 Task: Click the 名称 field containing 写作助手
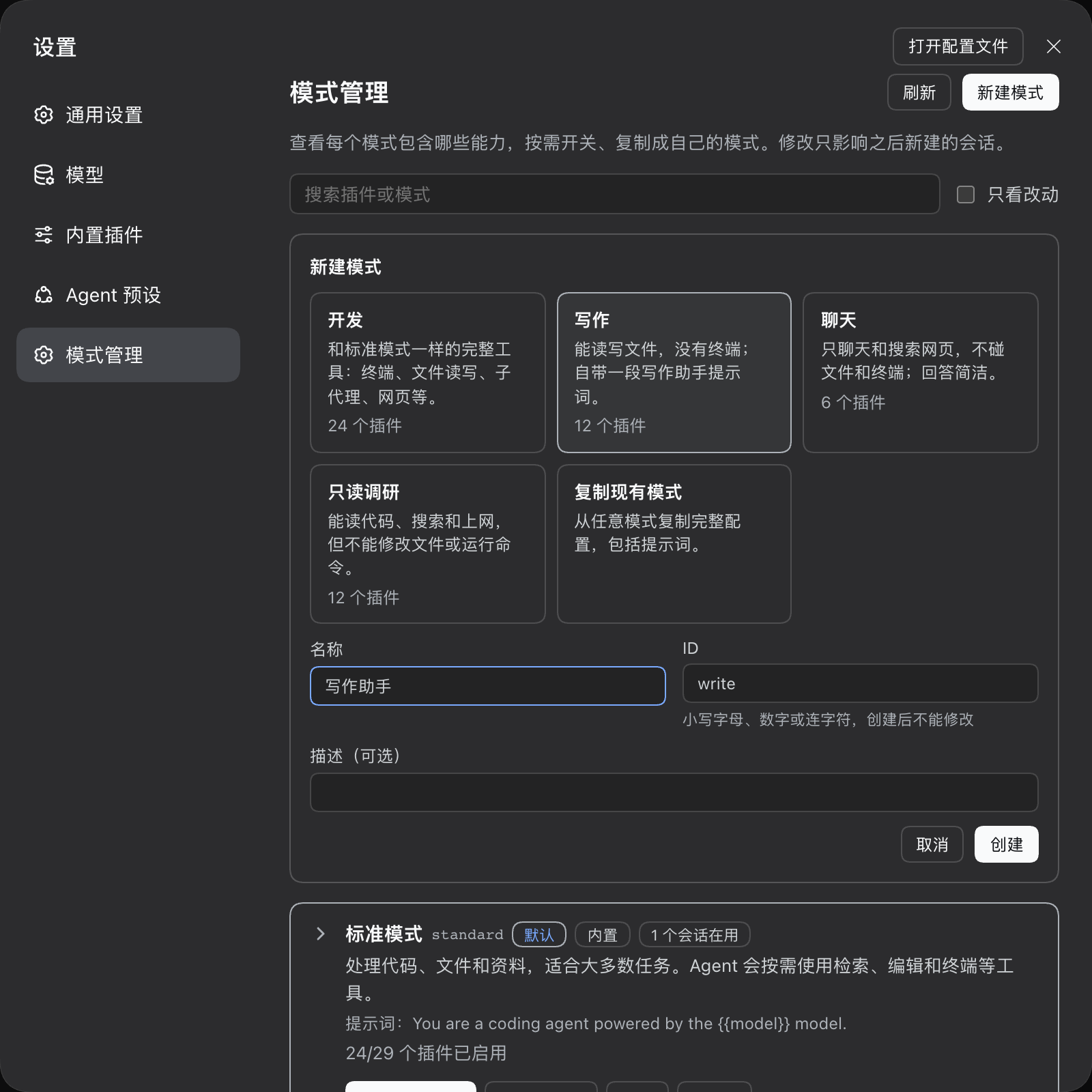pyautogui.click(x=488, y=686)
